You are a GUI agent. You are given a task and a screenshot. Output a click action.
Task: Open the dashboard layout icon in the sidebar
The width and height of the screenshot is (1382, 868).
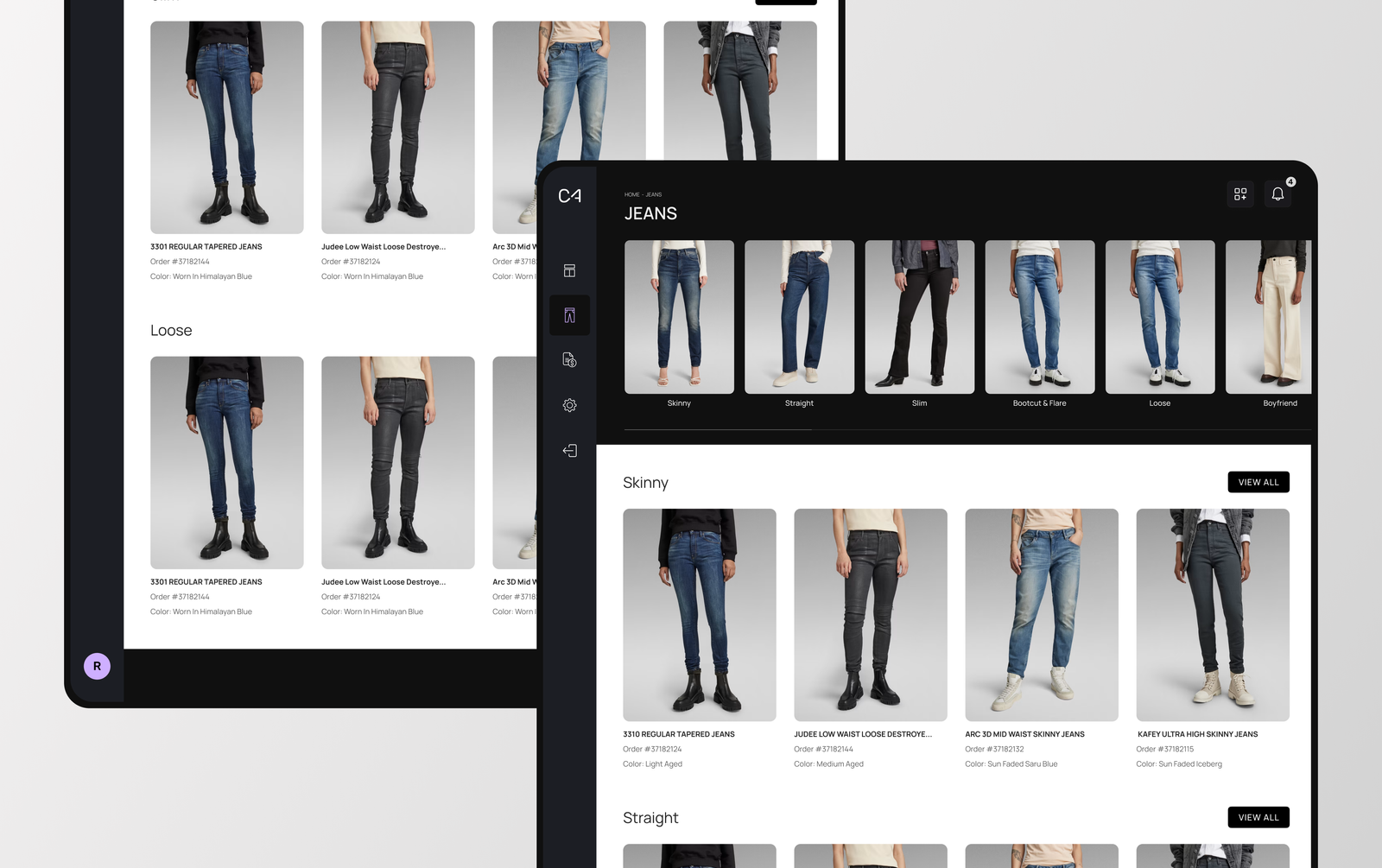click(569, 270)
